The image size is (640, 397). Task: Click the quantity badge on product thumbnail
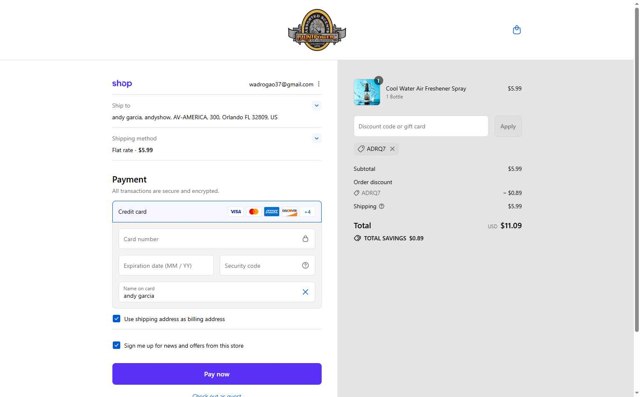tap(378, 80)
